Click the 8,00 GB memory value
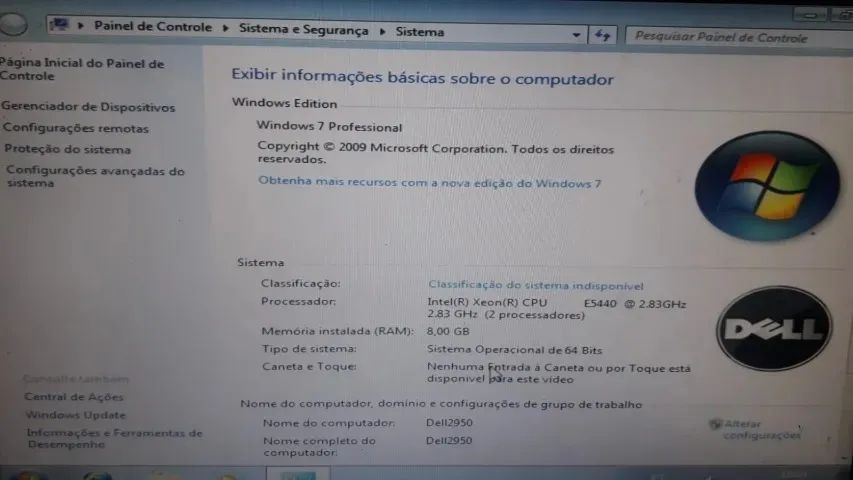Screen dimensions: 853x480 [448, 331]
